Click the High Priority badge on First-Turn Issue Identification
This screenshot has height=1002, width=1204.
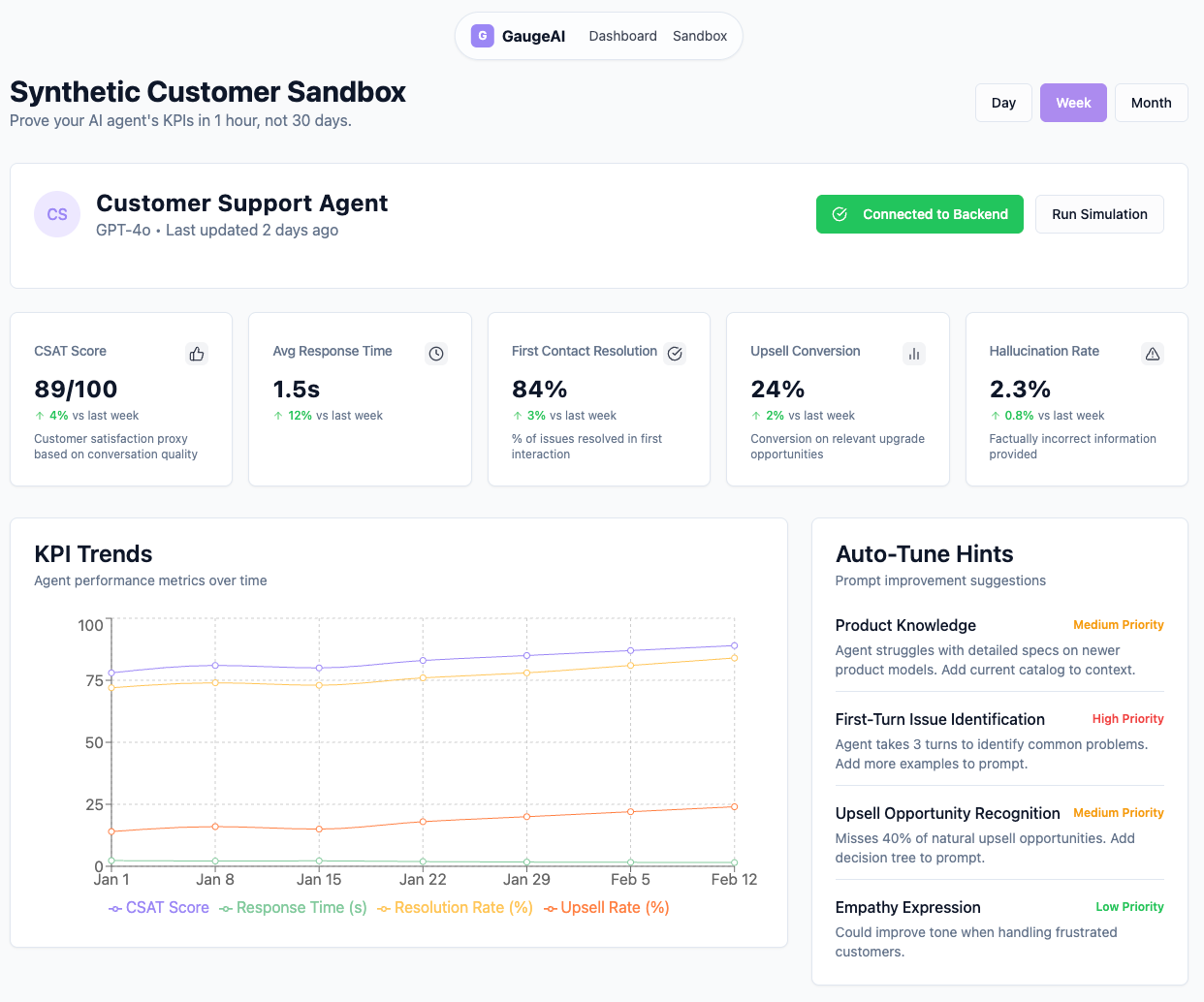pos(1127,719)
